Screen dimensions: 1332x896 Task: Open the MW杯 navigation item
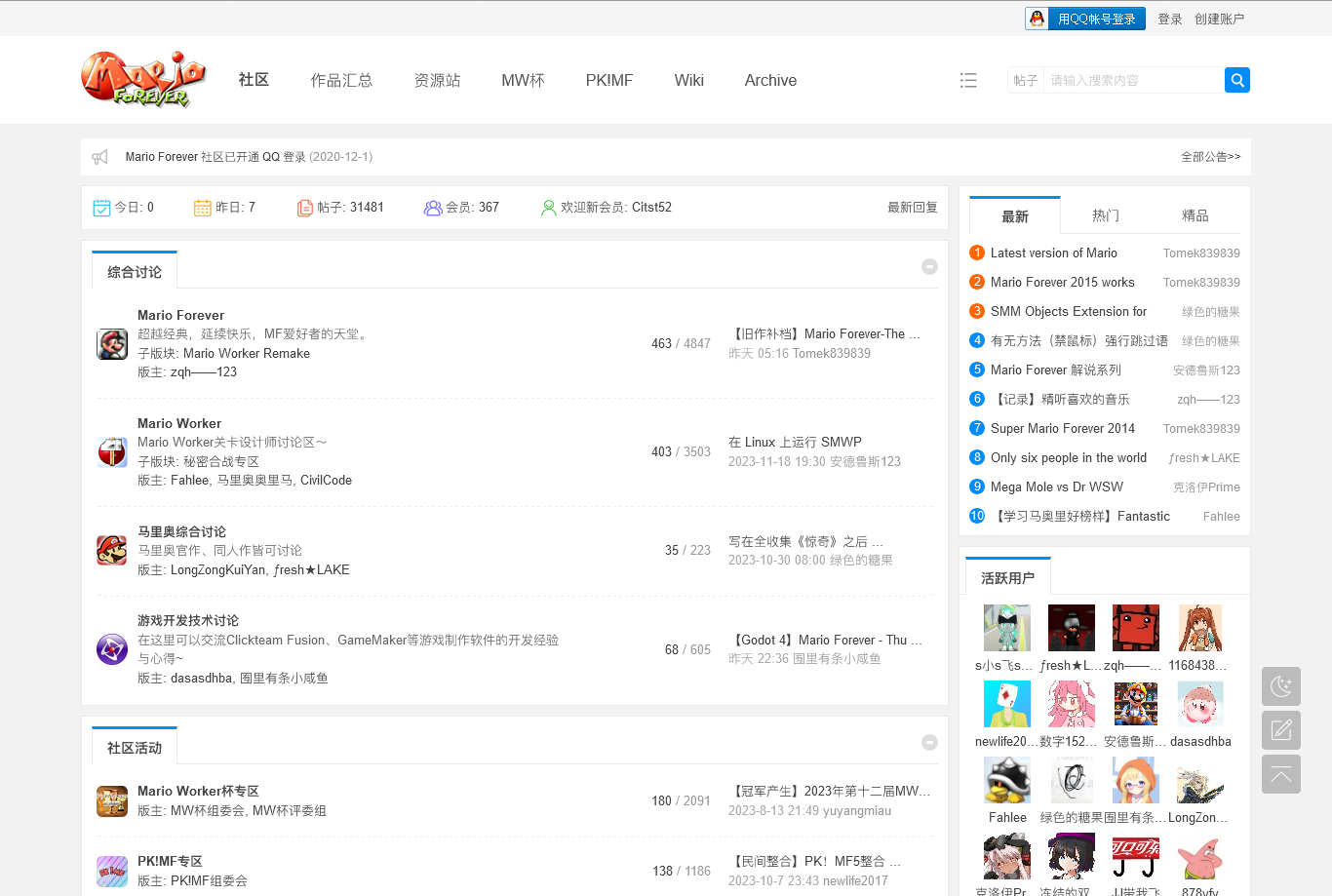pos(523,80)
